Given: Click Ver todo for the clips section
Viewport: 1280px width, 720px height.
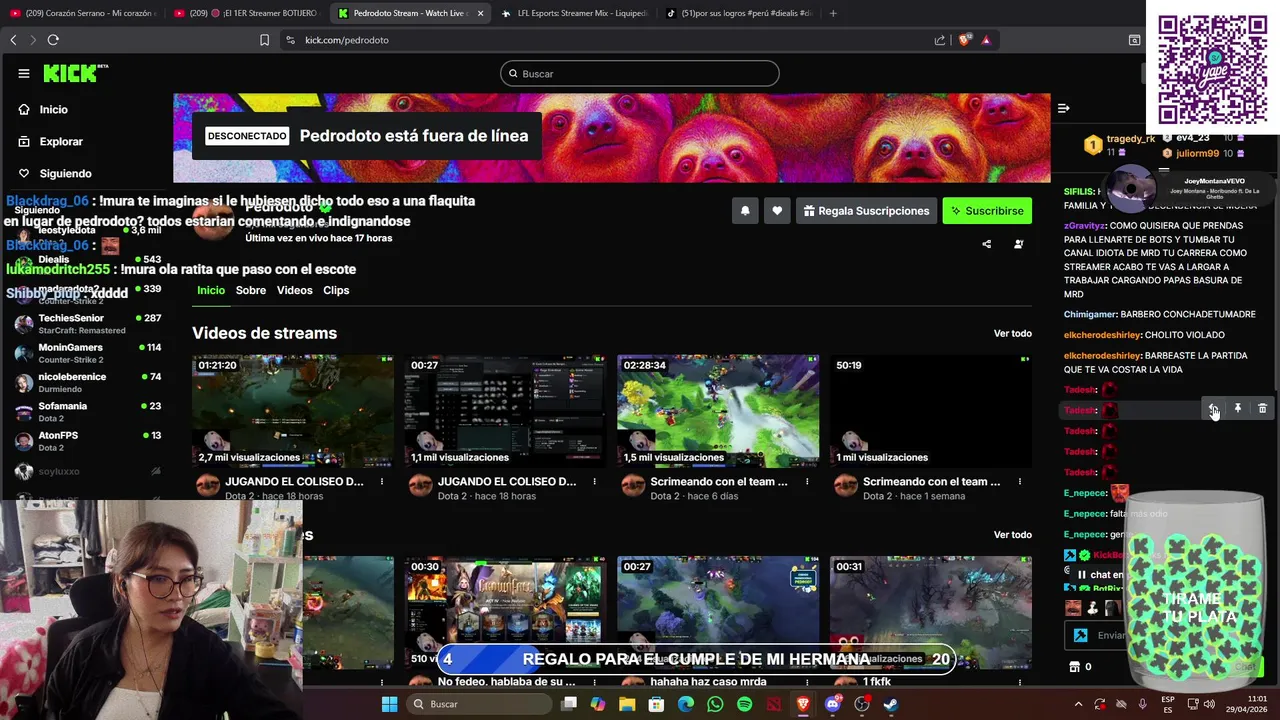Looking at the screenshot, I should [x=1012, y=535].
